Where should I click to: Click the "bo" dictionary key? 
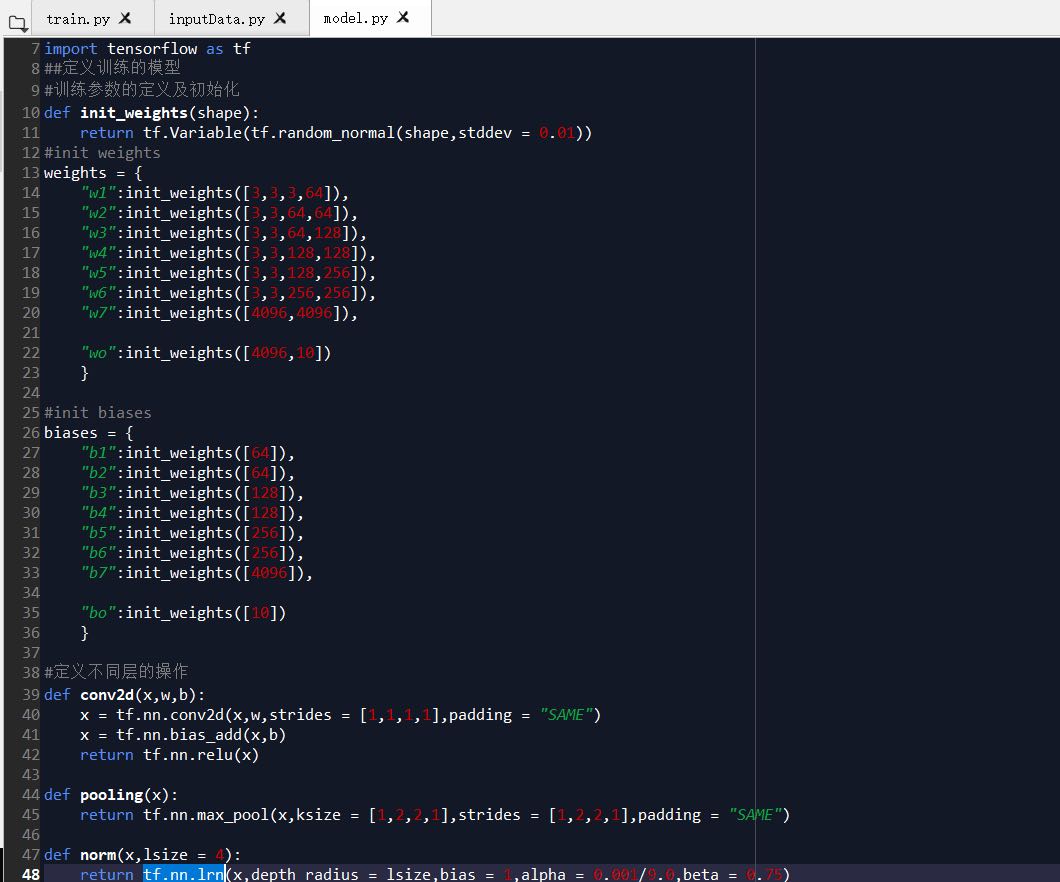pyautogui.click(x=98, y=612)
